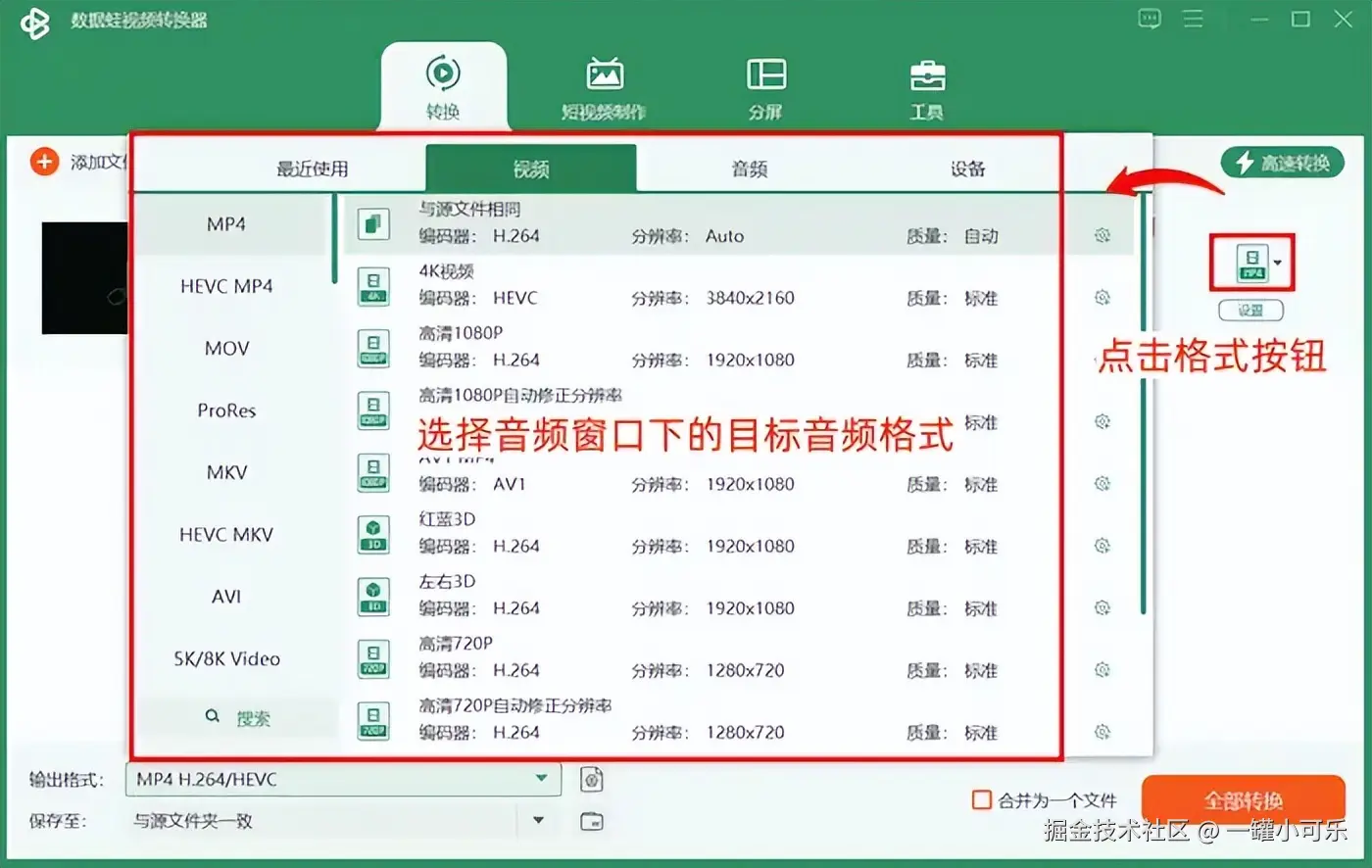Image resolution: width=1372 pixels, height=868 pixels.
Task: Click the 全部转换 convert all button
Action: (x=1244, y=800)
